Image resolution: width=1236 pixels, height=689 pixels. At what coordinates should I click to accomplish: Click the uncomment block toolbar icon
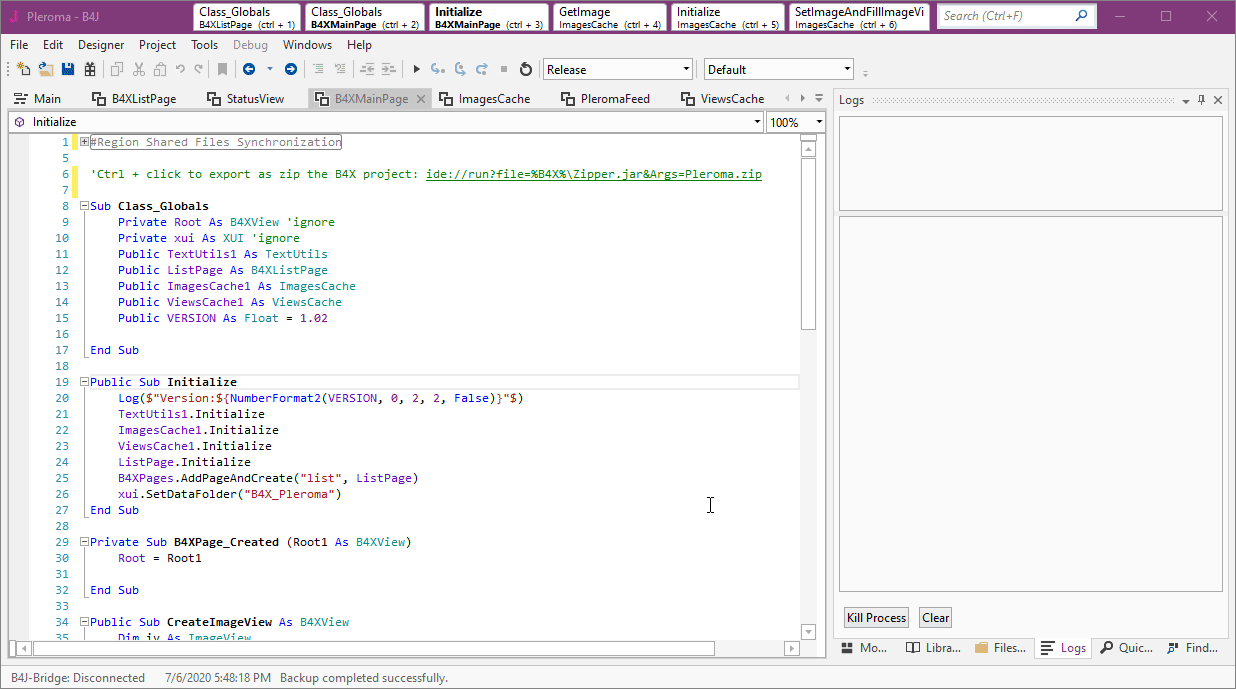point(340,69)
